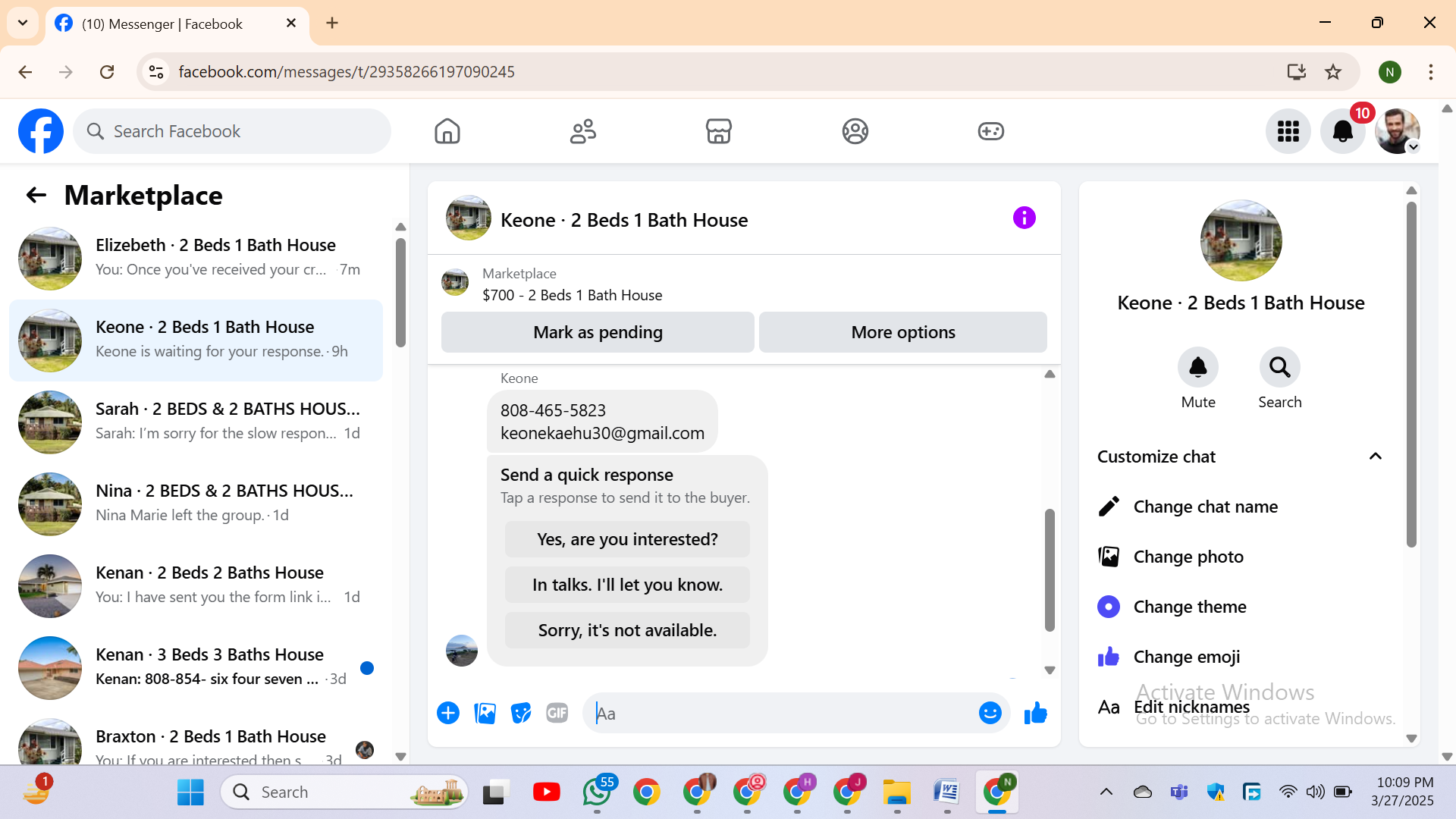Open the Chrome profile N avatar

(1389, 72)
